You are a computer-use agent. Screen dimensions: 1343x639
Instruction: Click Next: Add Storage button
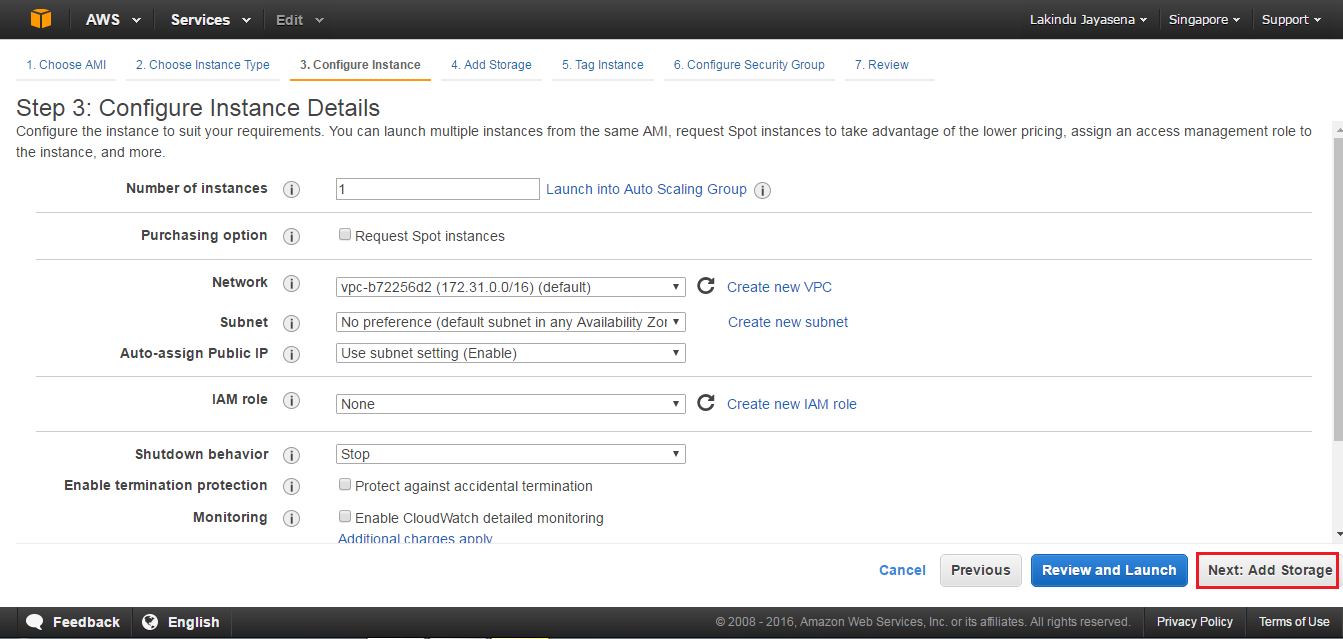1270,570
